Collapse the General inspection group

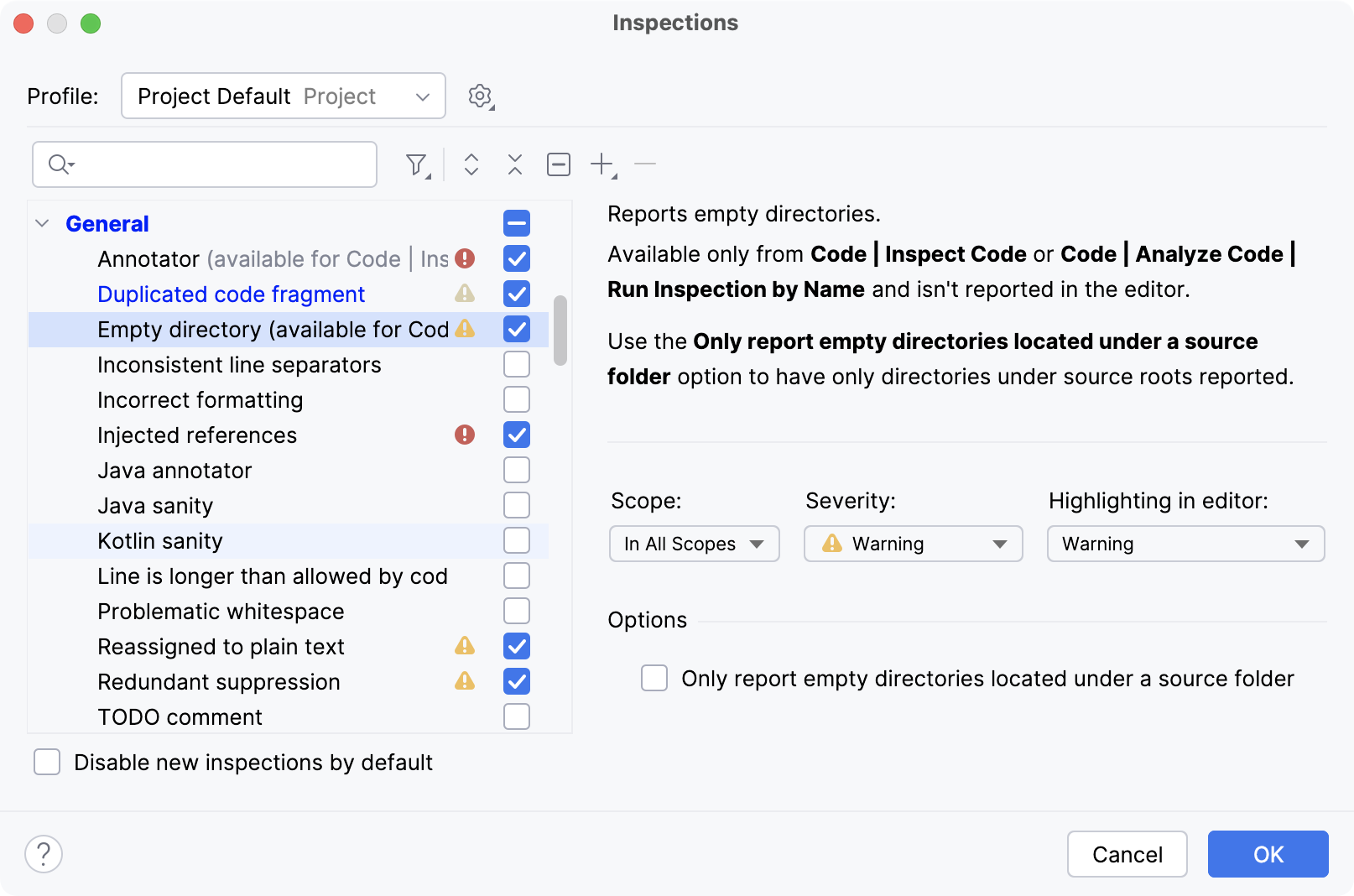click(x=40, y=223)
